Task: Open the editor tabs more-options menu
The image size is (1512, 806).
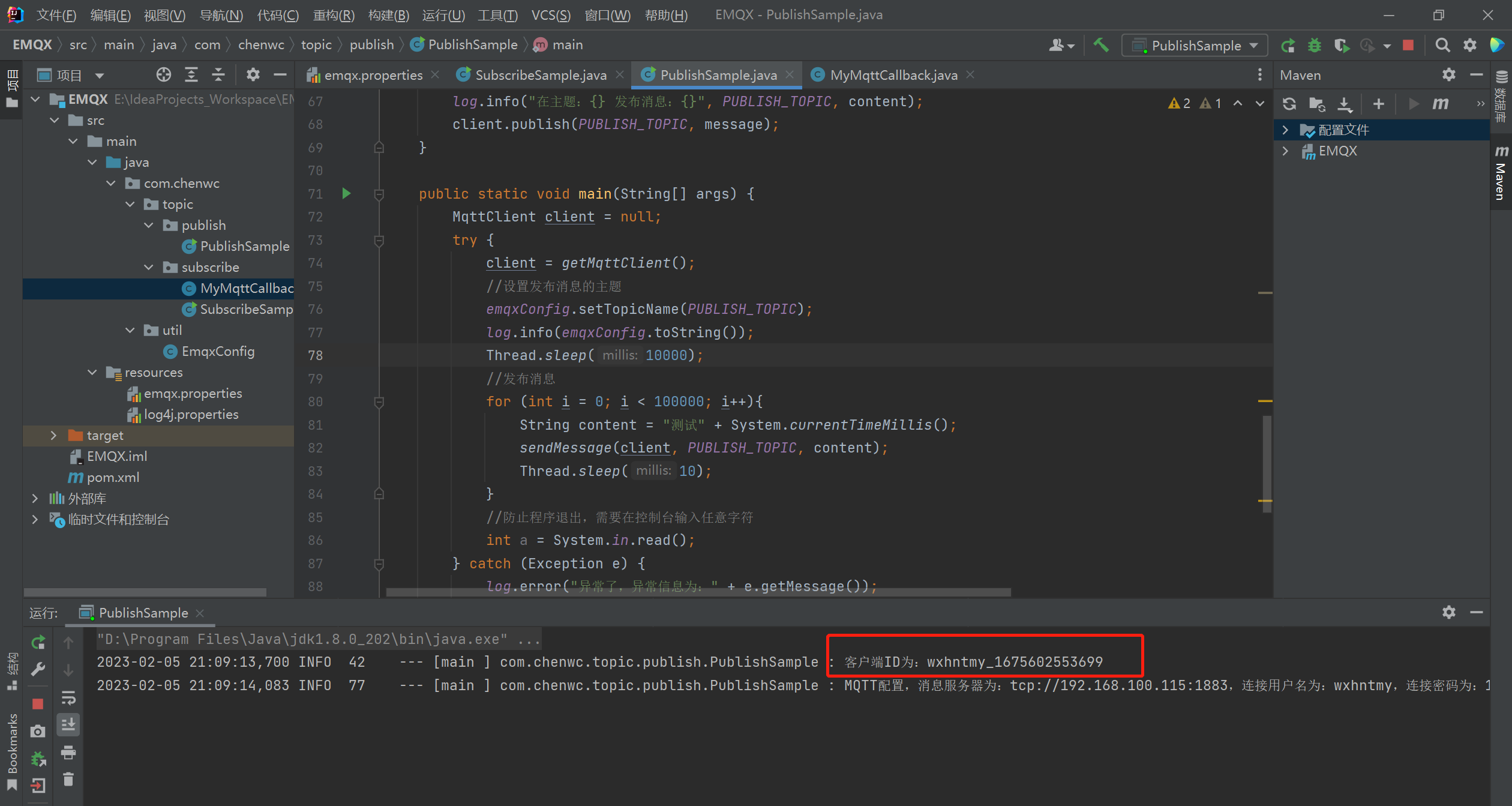Action: point(1260,74)
